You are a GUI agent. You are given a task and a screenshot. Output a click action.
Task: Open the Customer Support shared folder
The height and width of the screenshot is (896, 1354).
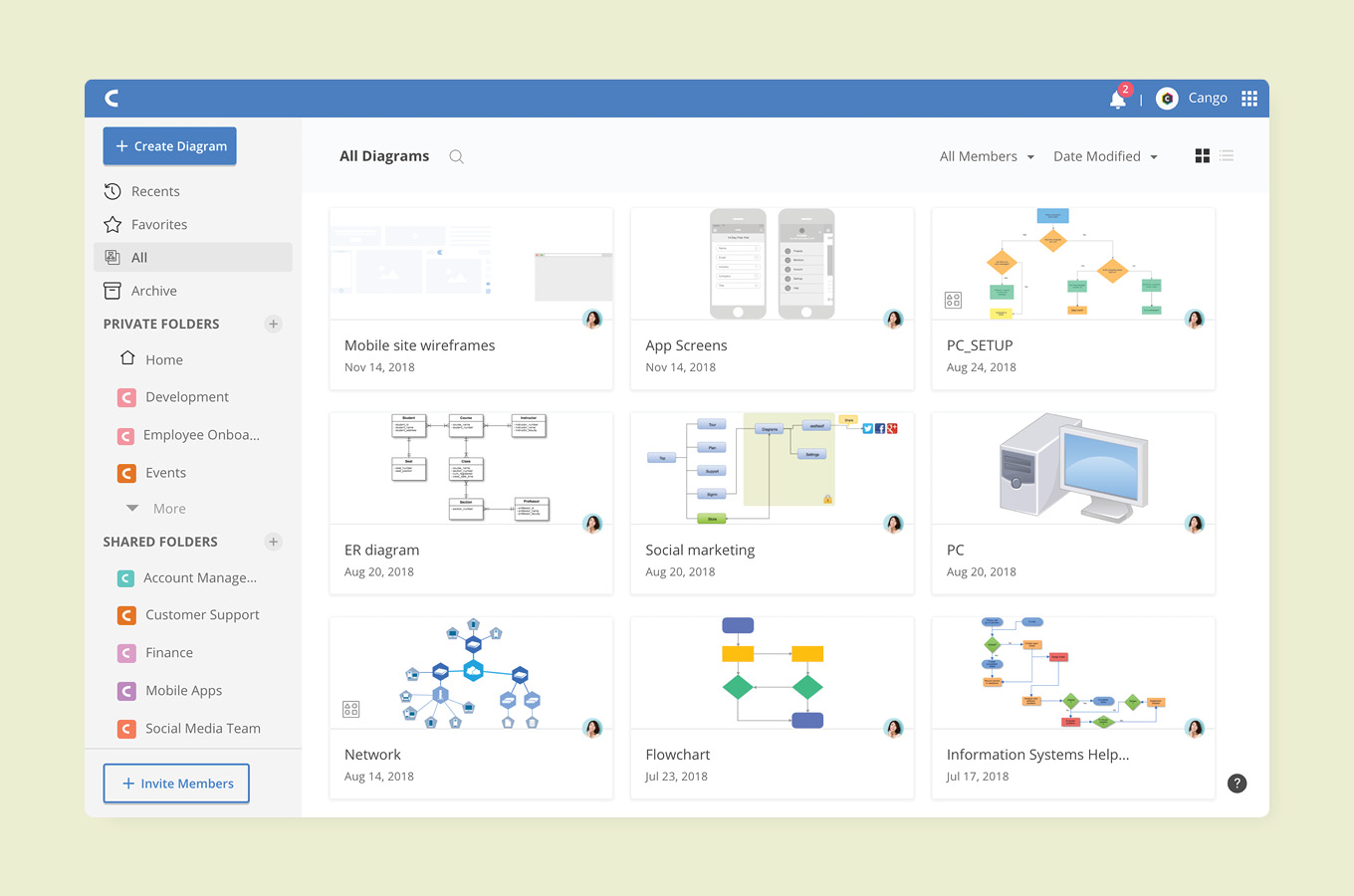pyautogui.click(x=202, y=614)
